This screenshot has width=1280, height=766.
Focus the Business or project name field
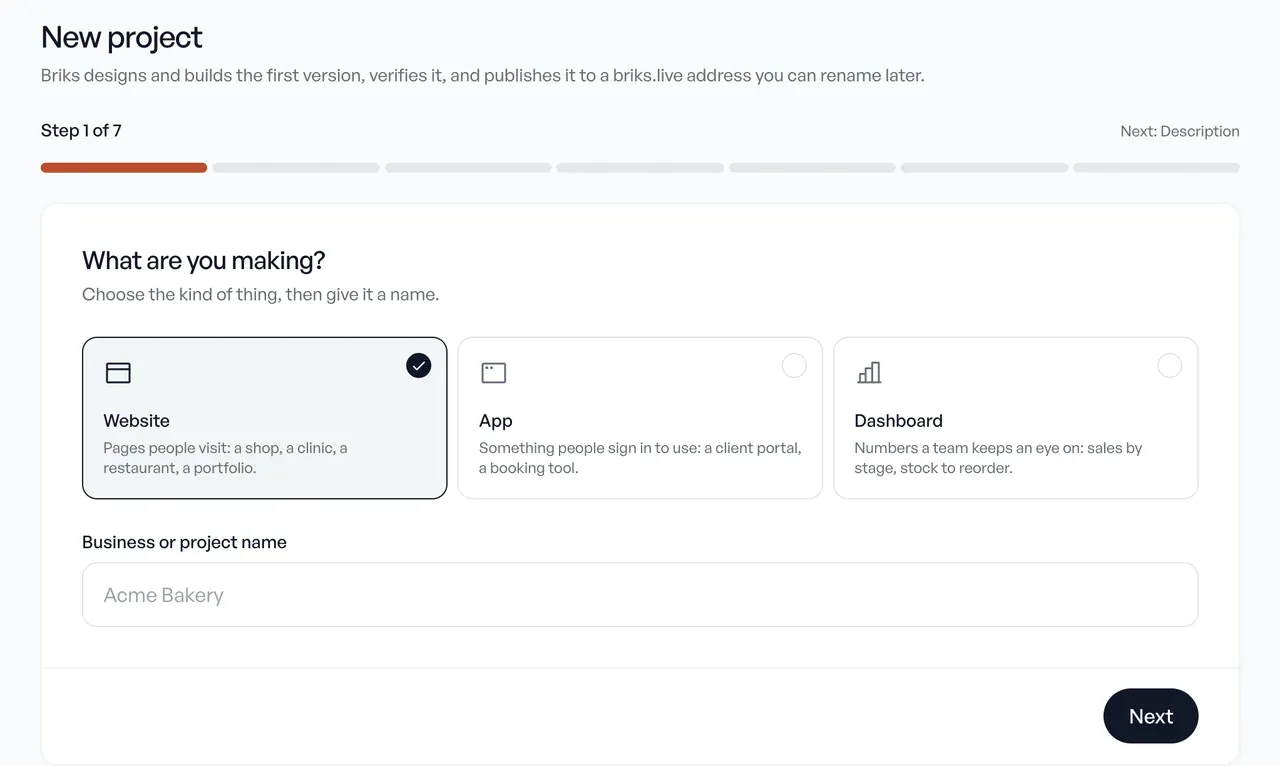[640, 595]
